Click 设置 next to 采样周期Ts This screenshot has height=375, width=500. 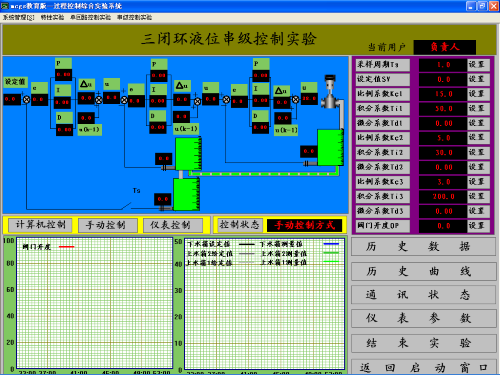click(x=479, y=65)
